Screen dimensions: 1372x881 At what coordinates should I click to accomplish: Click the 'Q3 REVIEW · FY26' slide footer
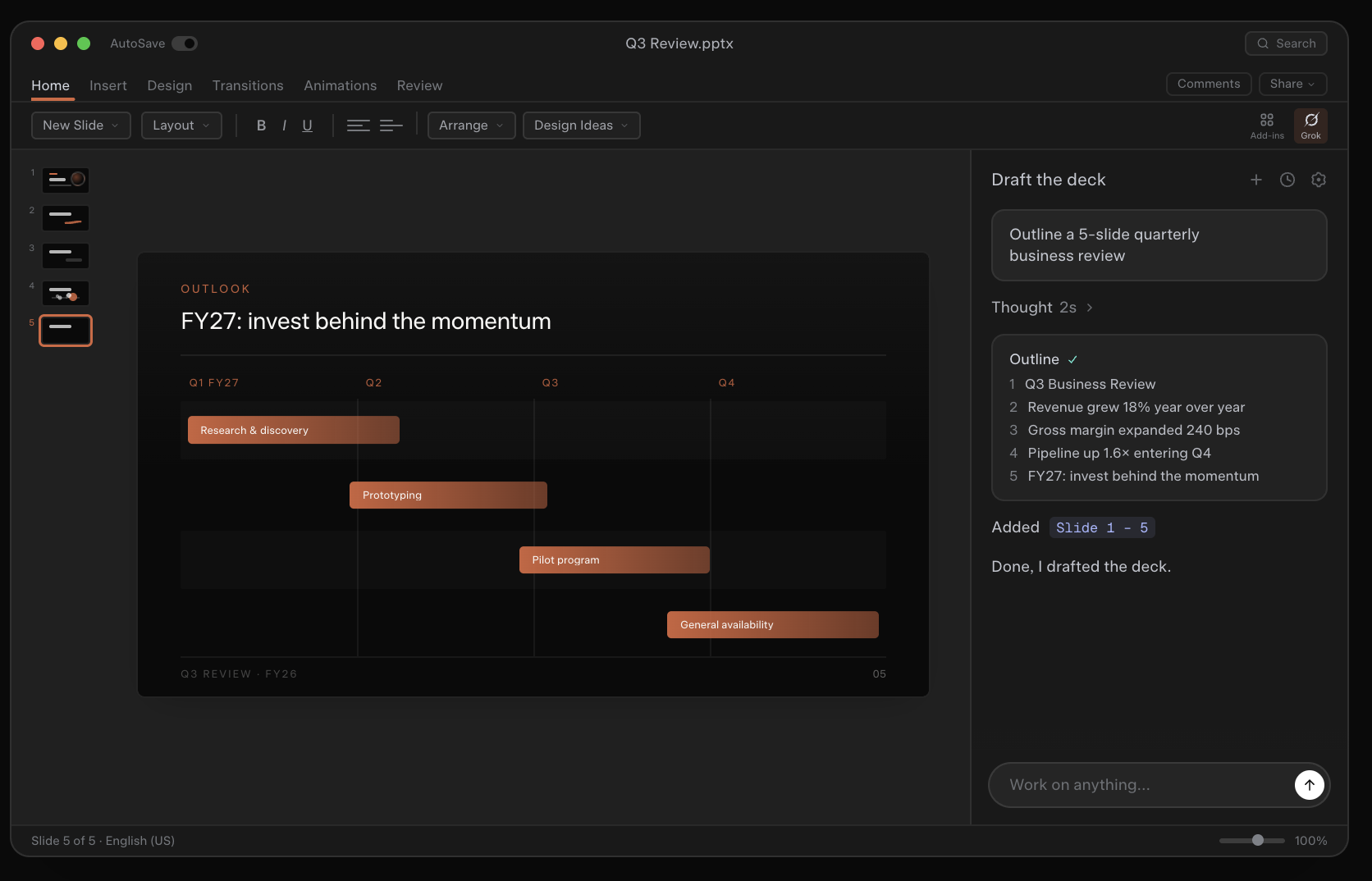(239, 674)
